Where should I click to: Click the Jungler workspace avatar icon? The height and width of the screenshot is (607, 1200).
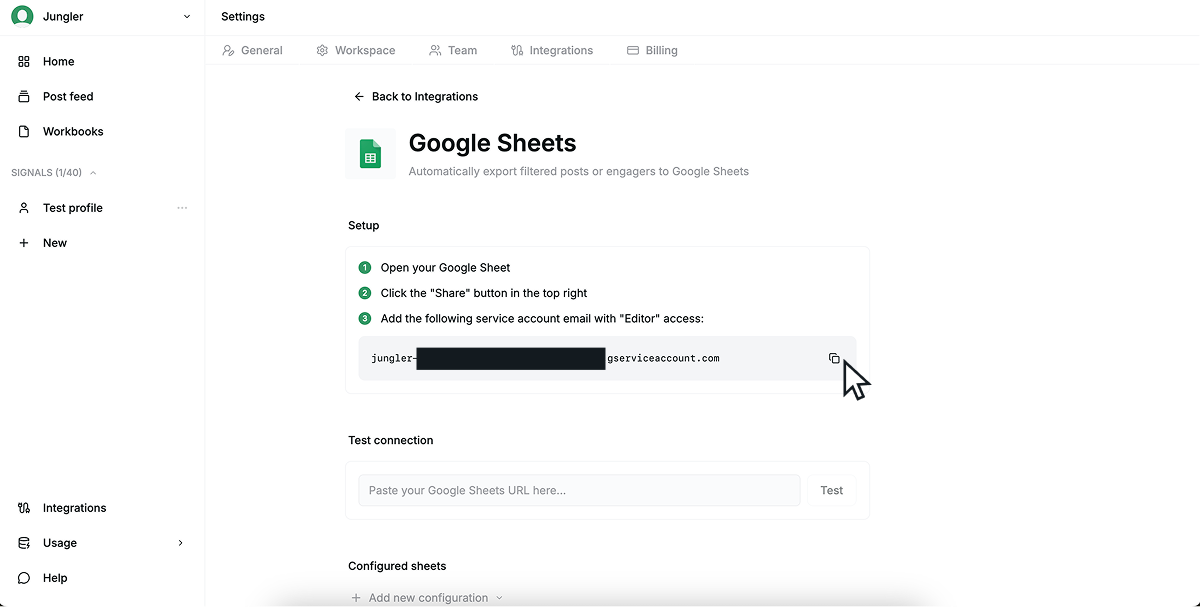pyautogui.click(x=22, y=16)
